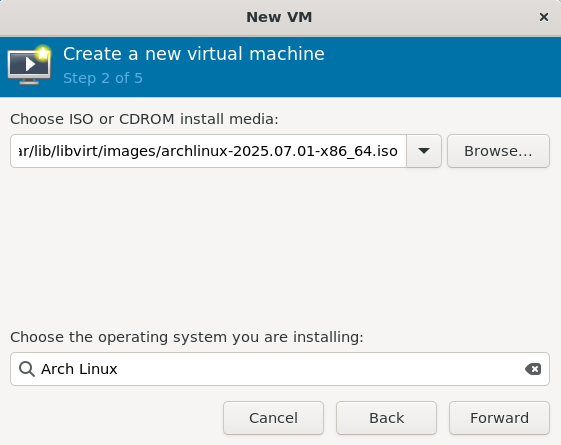Click the 'Create a new virtual machine' heading

click(194, 54)
